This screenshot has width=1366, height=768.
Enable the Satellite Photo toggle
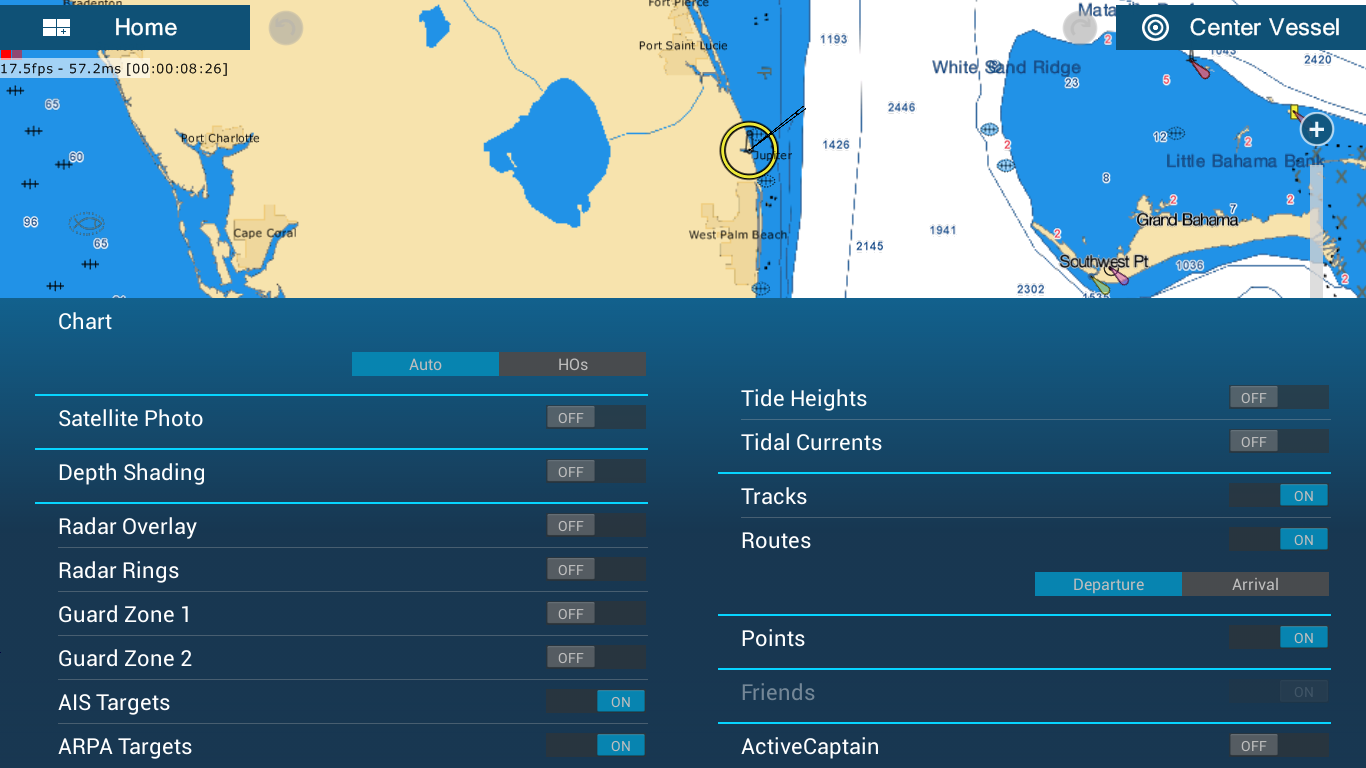(x=595, y=418)
